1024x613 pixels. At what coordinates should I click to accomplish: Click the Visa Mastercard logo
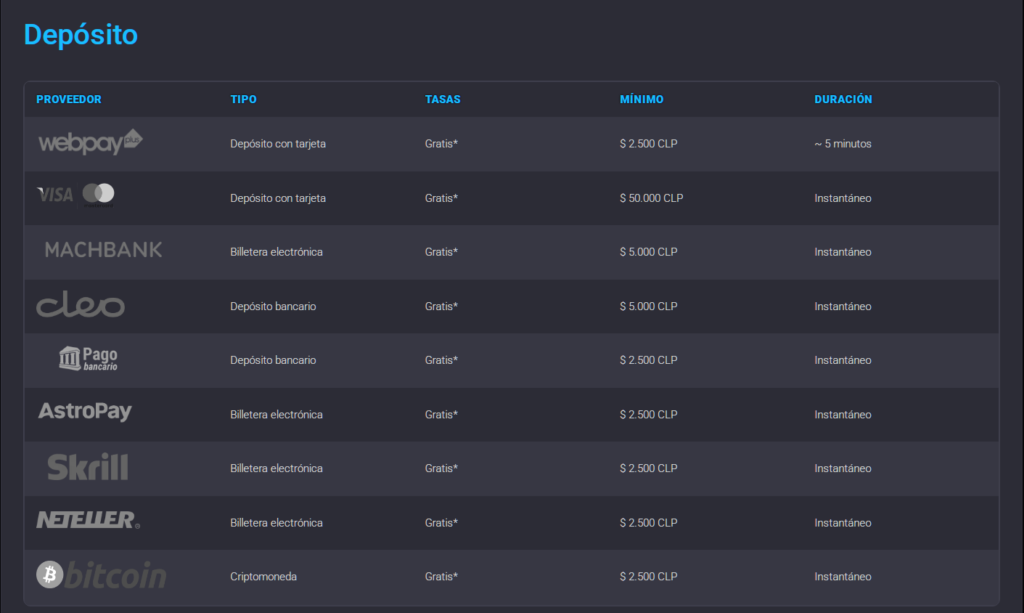(x=76, y=195)
